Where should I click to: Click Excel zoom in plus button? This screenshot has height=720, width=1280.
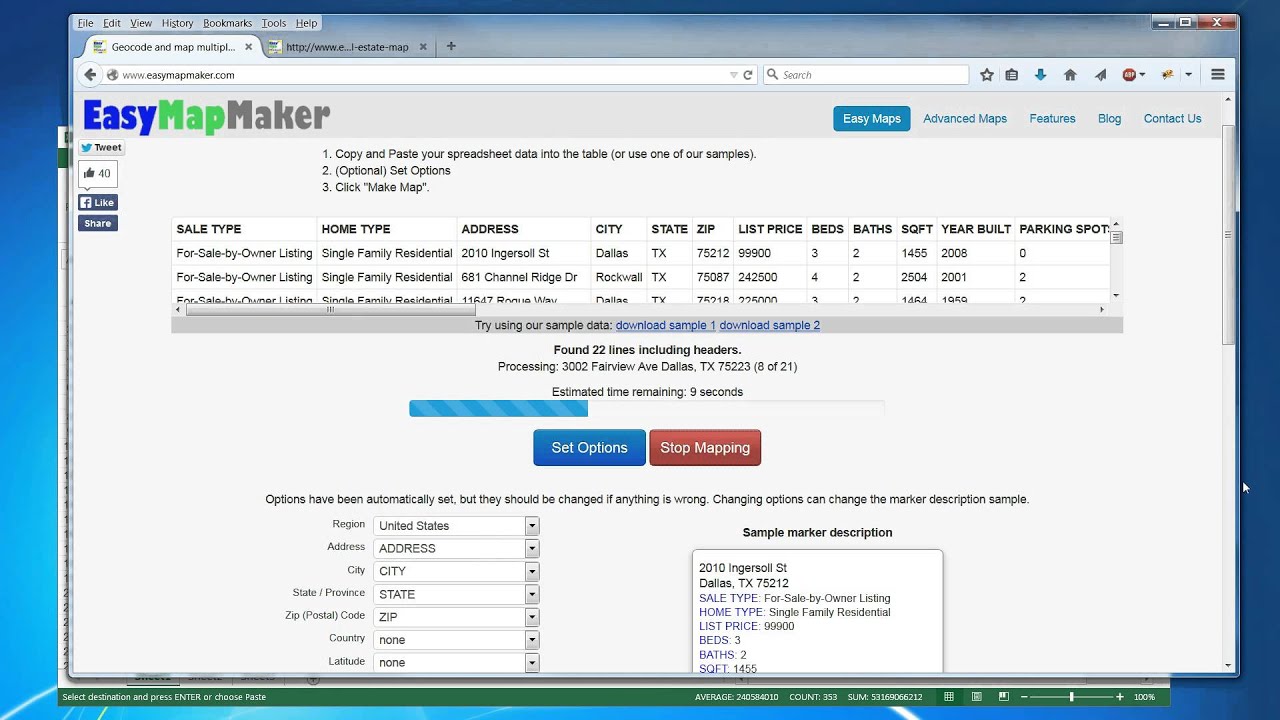click(x=1120, y=697)
